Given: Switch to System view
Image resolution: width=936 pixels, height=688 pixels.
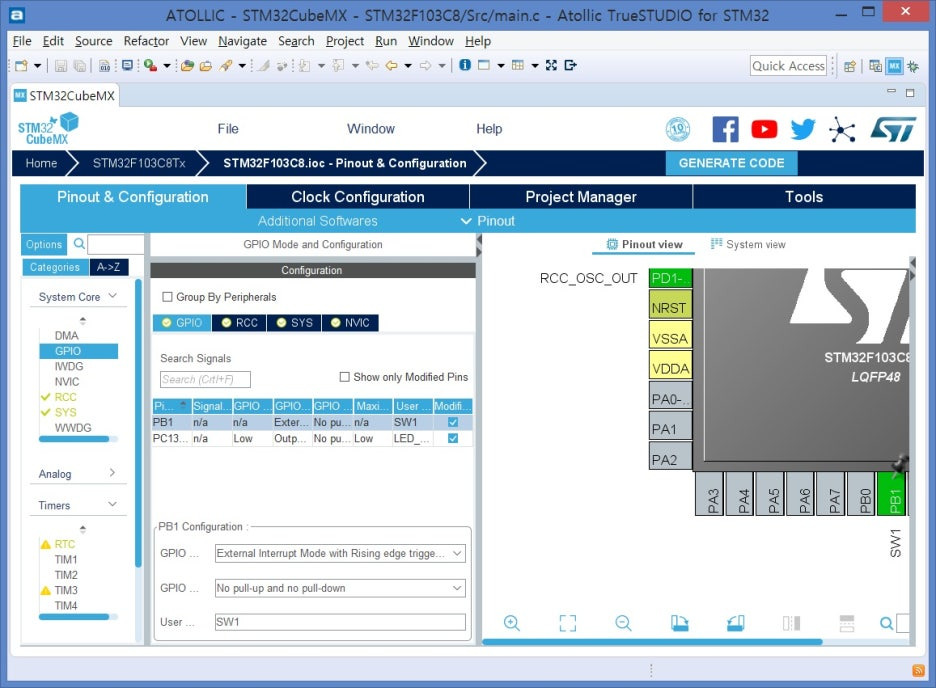Looking at the screenshot, I should point(748,244).
